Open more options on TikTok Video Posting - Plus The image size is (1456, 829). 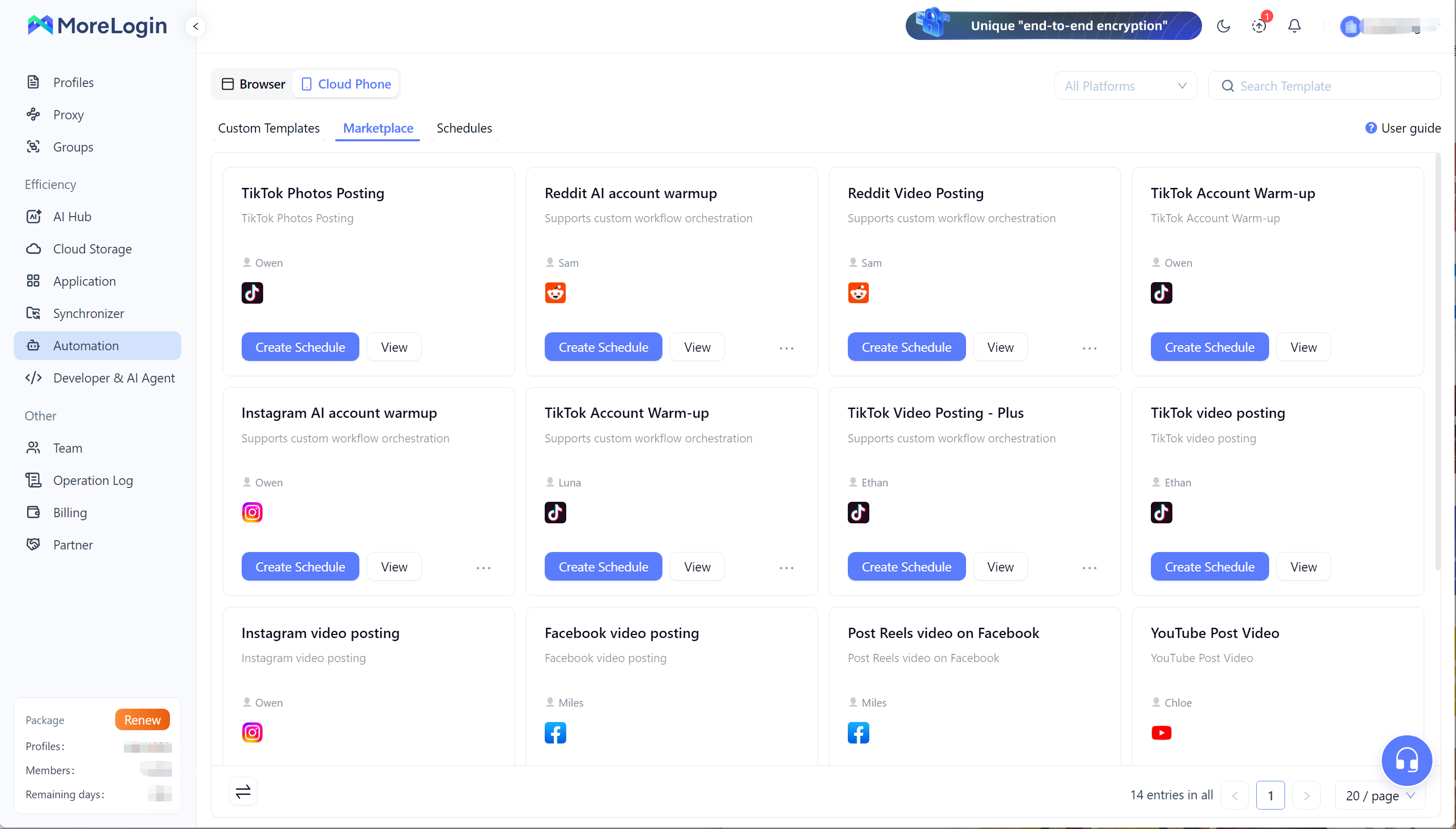click(x=1089, y=568)
